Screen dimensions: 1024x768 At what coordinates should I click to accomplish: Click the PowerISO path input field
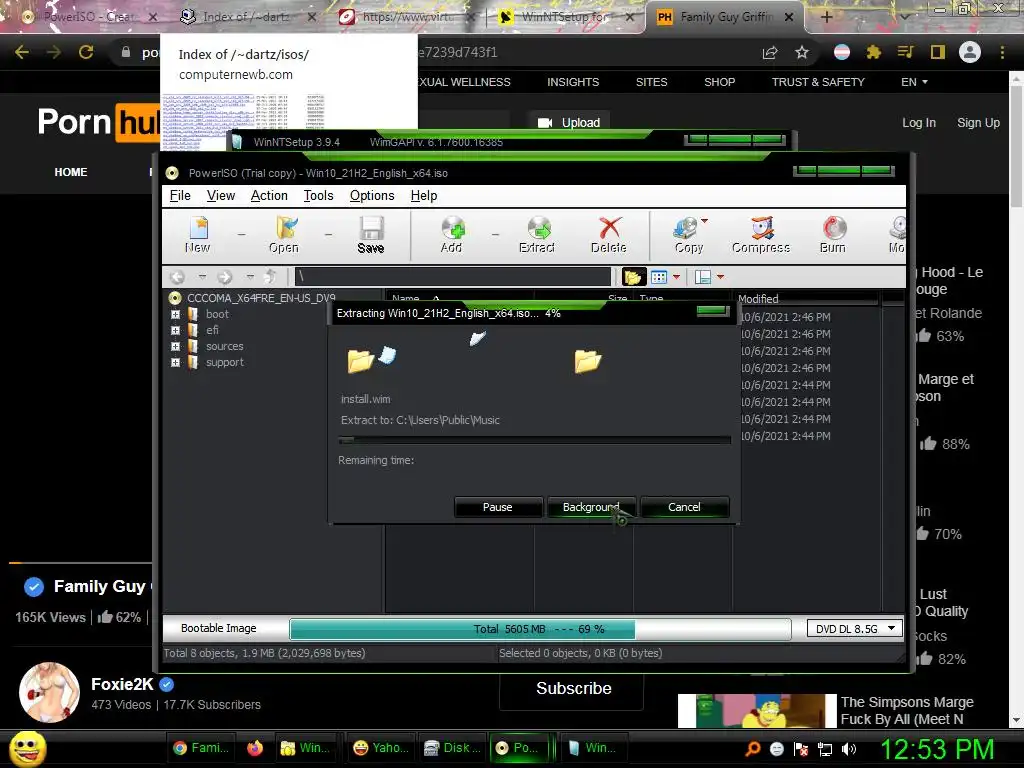[453, 277]
